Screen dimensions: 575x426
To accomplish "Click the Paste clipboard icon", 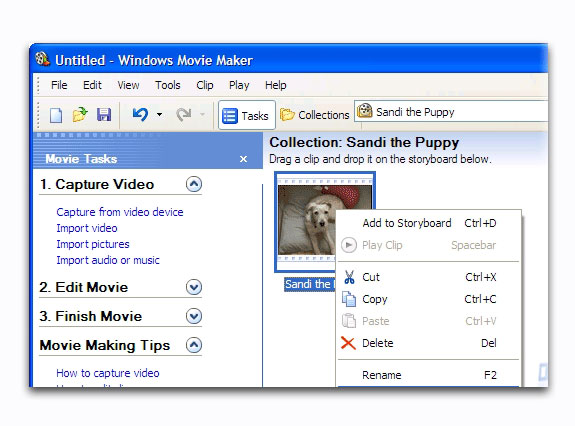I will pyautogui.click(x=349, y=321).
